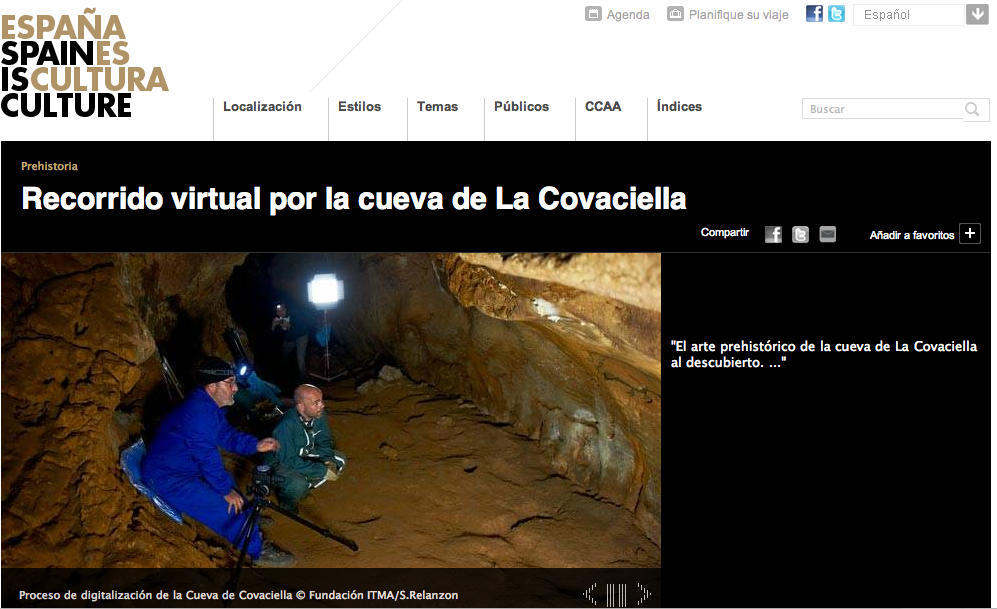
Task: Click the Facebook icon in top header
Action: tap(814, 14)
